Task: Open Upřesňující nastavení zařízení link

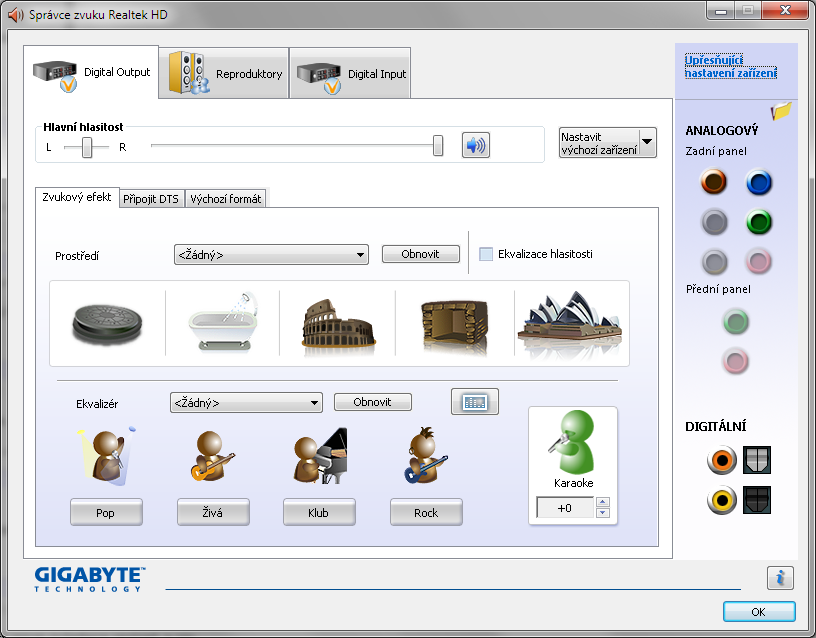Action: pos(731,67)
